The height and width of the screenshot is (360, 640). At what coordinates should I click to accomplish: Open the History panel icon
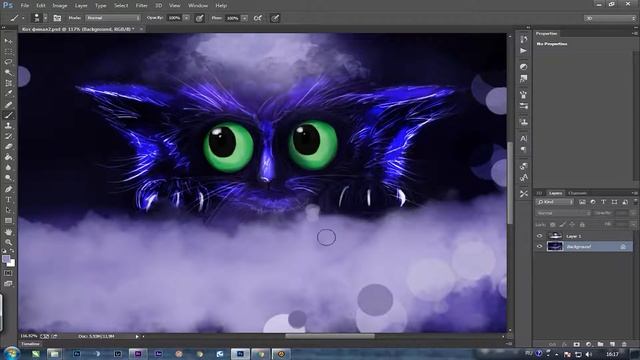coord(524,39)
